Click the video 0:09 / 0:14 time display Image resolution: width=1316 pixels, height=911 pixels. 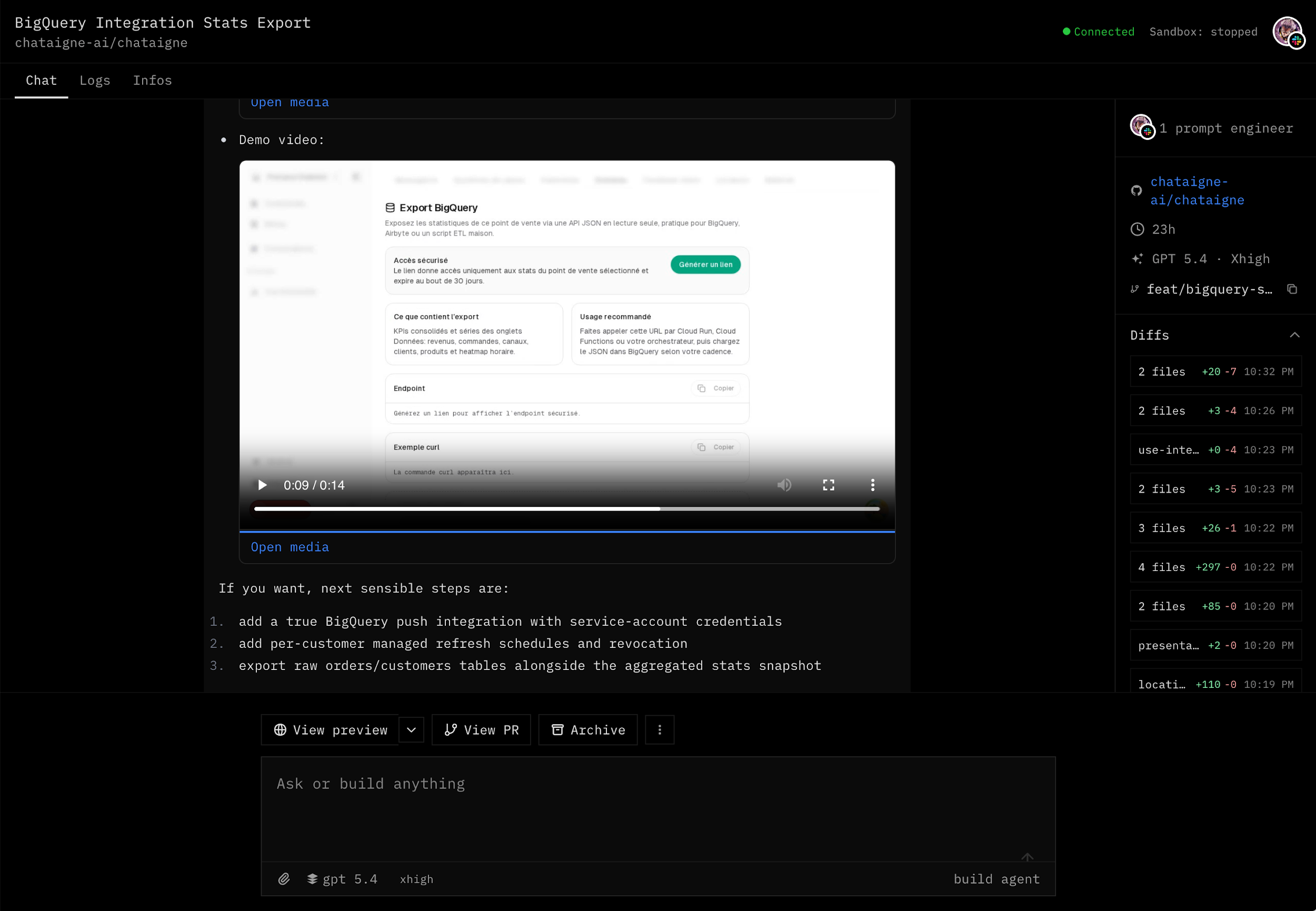(314, 485)
